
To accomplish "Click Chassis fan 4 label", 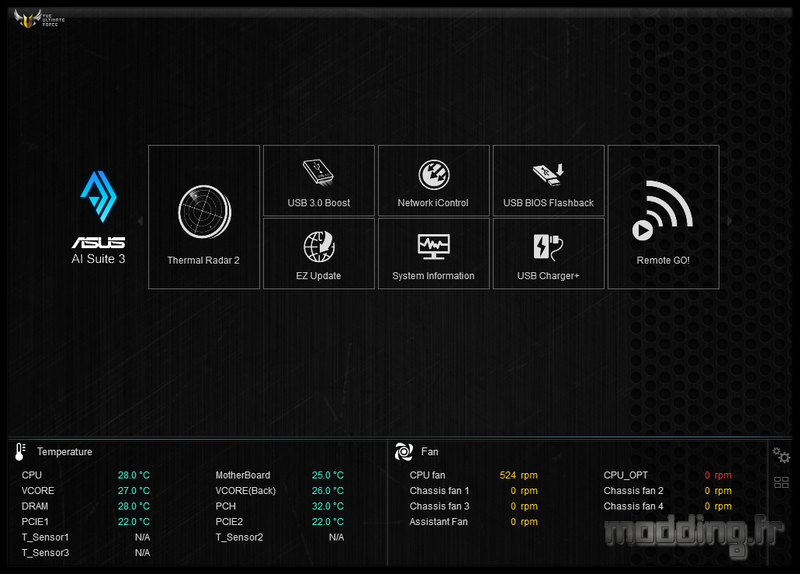I will click(634, 506).
